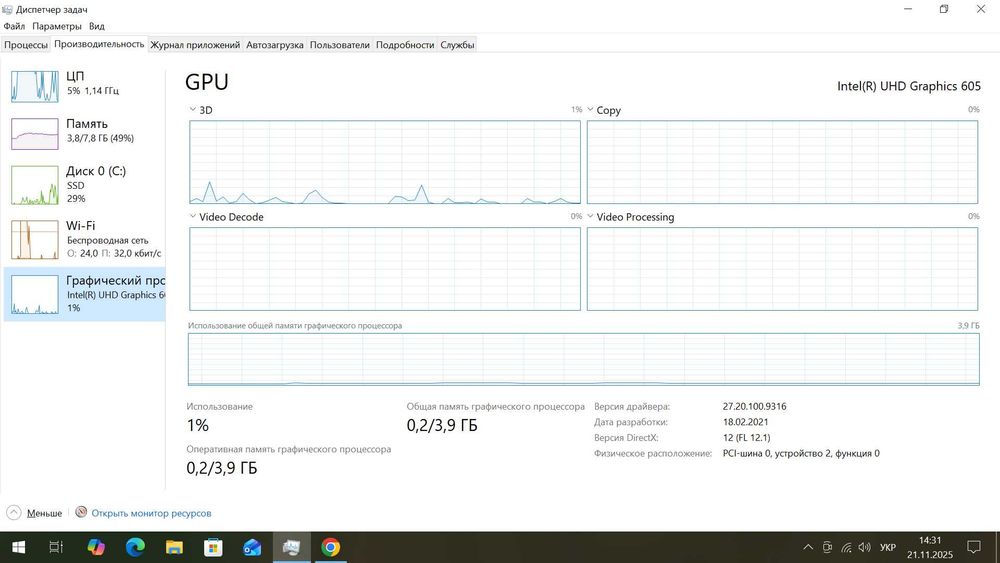
Task: Open the Windows Start menu
Action: coord(18,547)
